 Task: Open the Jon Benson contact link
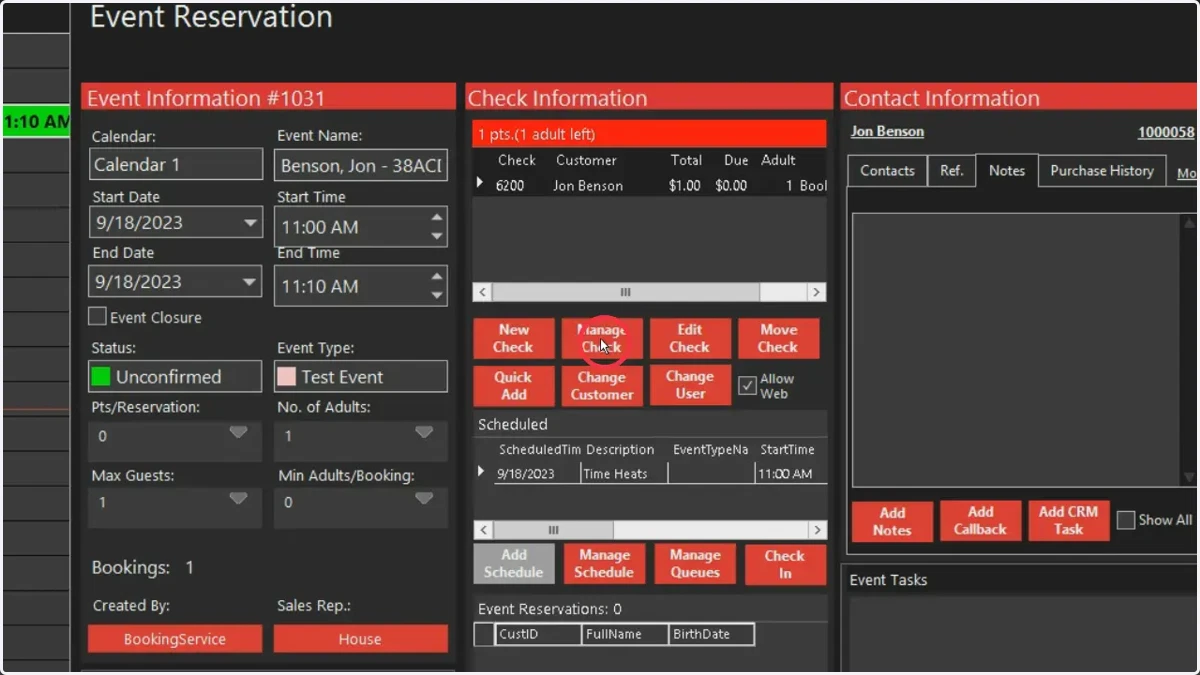point(887,132)
